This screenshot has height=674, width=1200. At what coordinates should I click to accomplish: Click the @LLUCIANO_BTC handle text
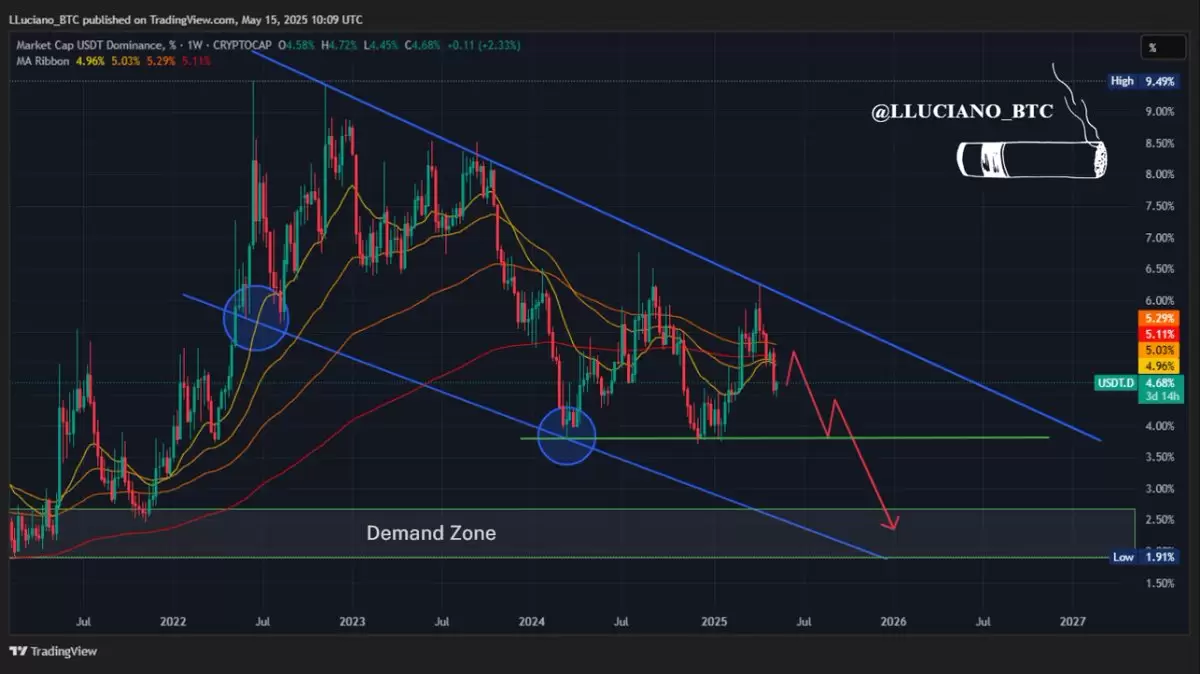962,112
